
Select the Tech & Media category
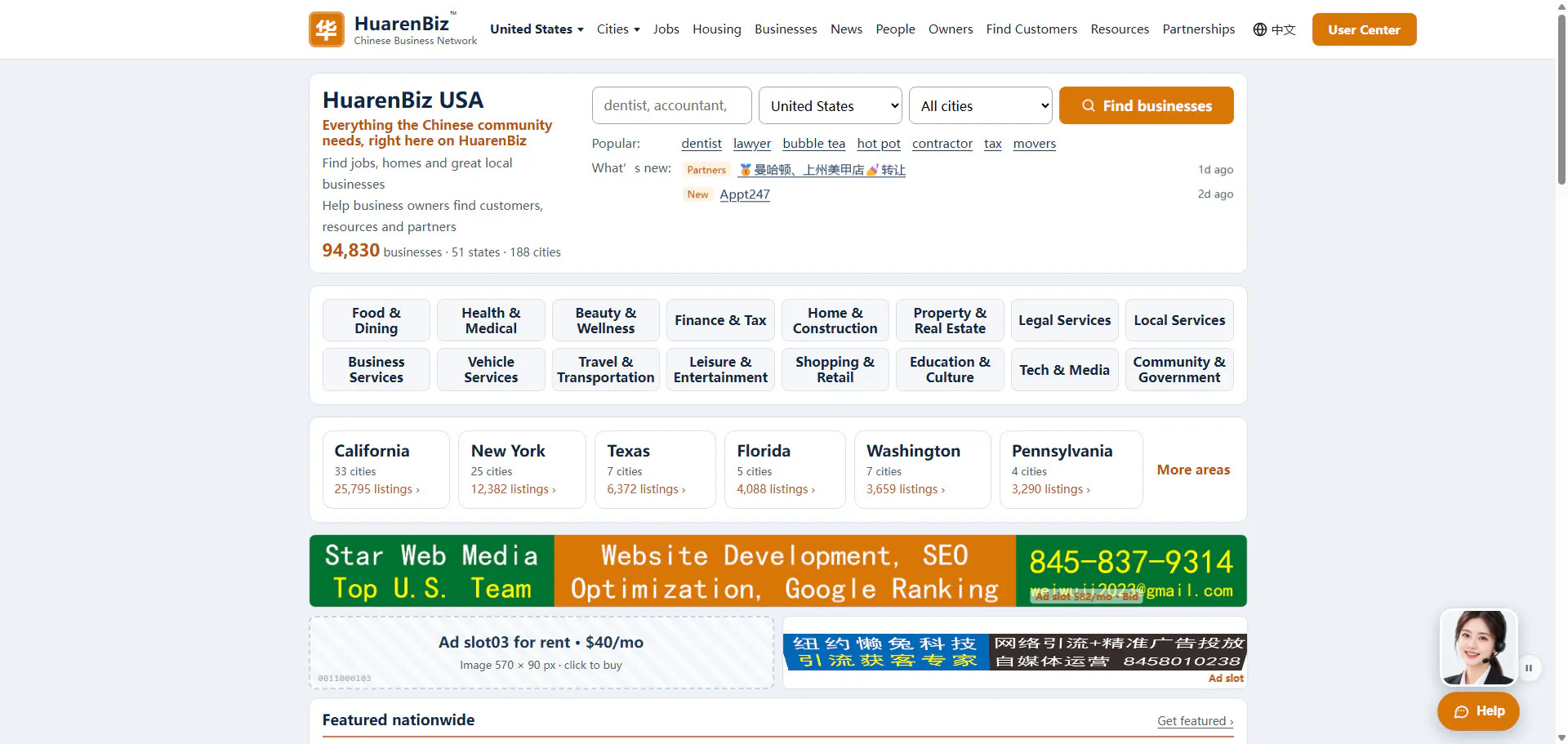[1064, 369]
